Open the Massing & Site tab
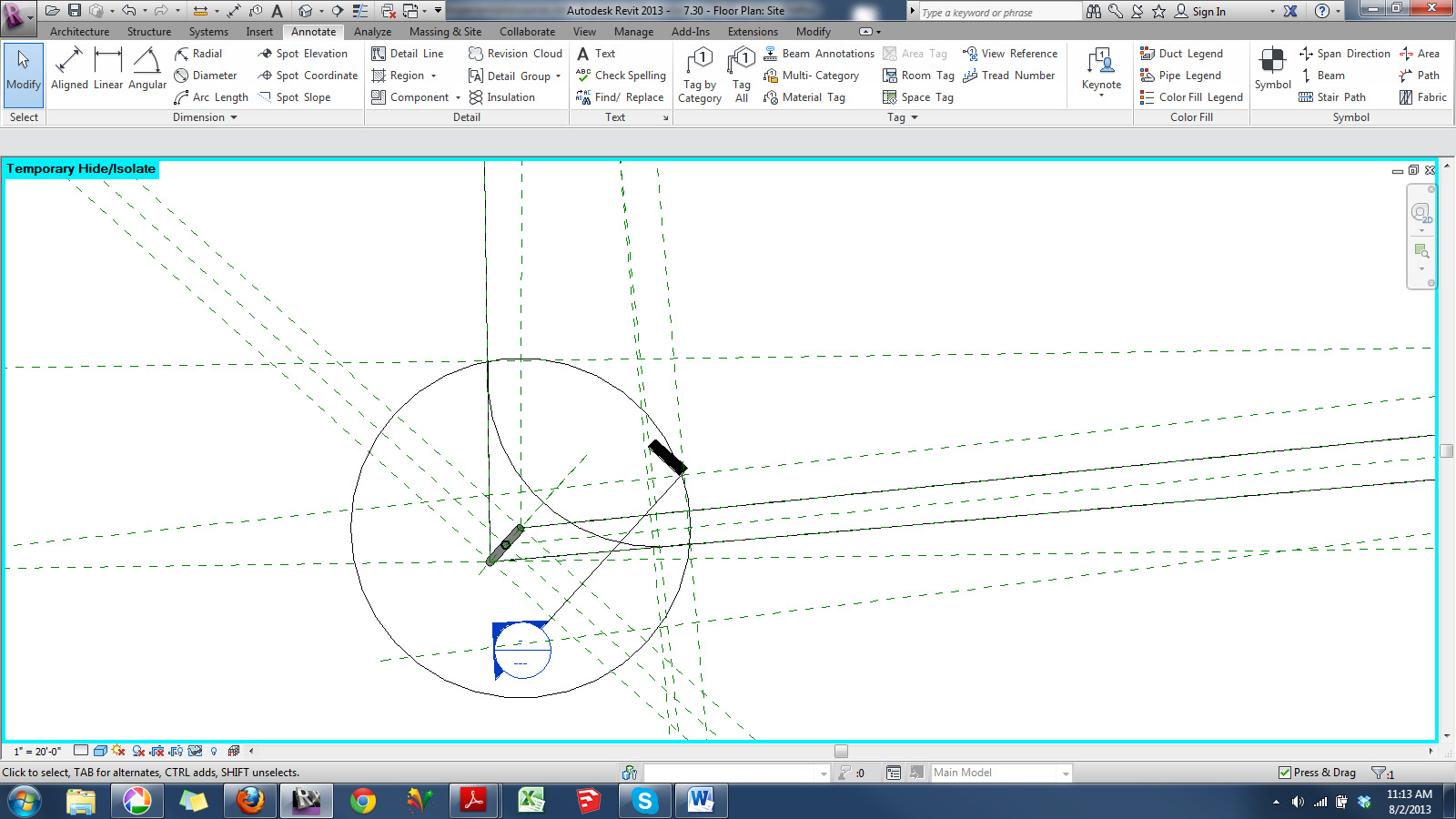This screenshot has height=819, width=1456. 445,31
